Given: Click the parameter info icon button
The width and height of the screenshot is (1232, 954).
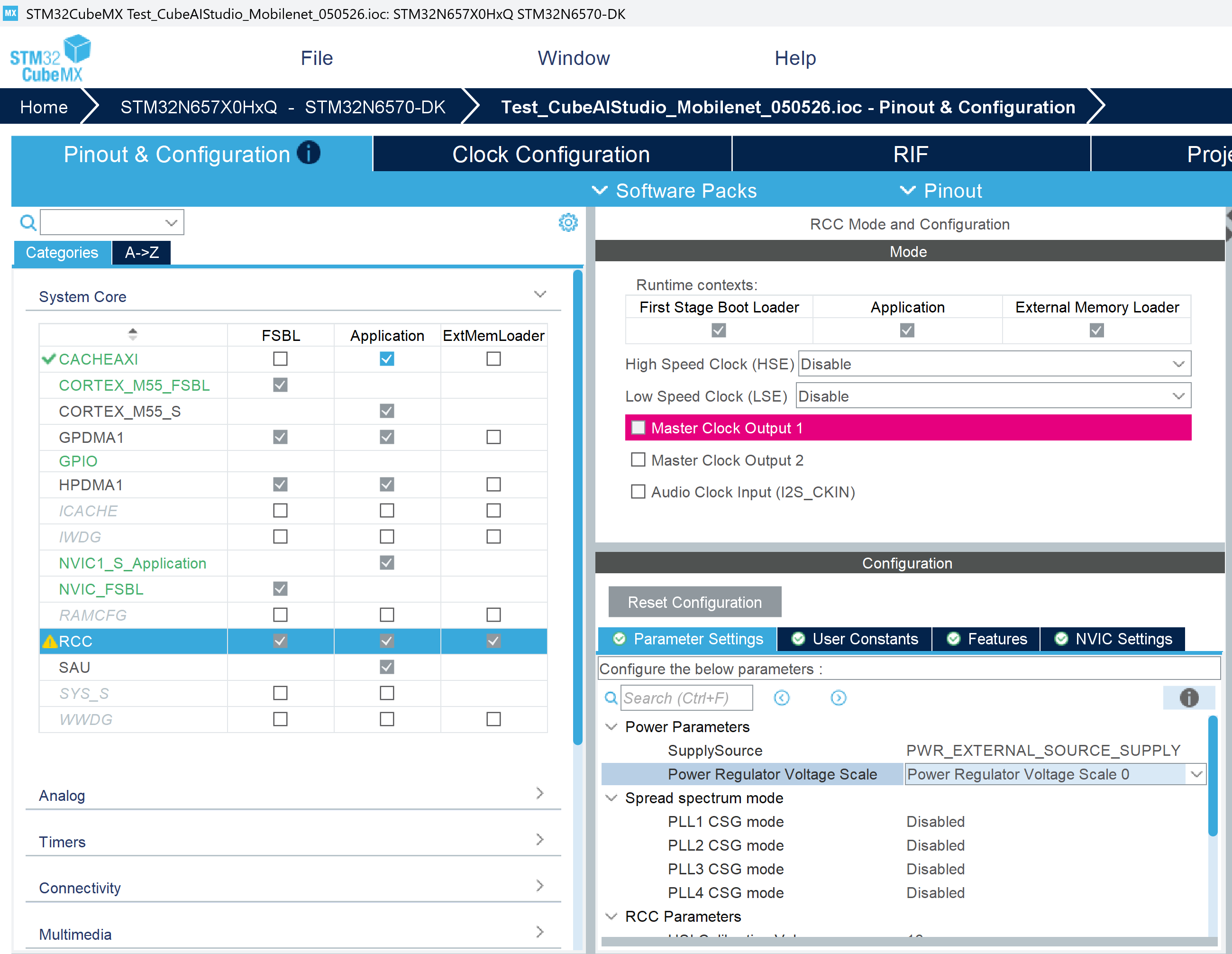Looking at the screenshot, I should point(1188,698).
